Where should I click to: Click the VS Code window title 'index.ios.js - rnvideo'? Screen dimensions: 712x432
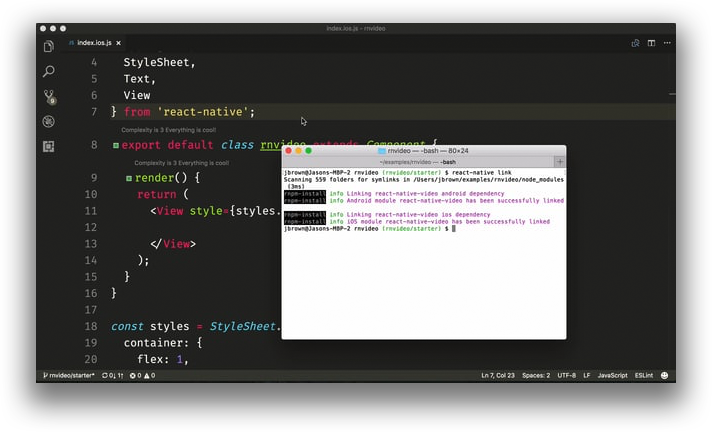pyautogui.click(x=356, y=28)
